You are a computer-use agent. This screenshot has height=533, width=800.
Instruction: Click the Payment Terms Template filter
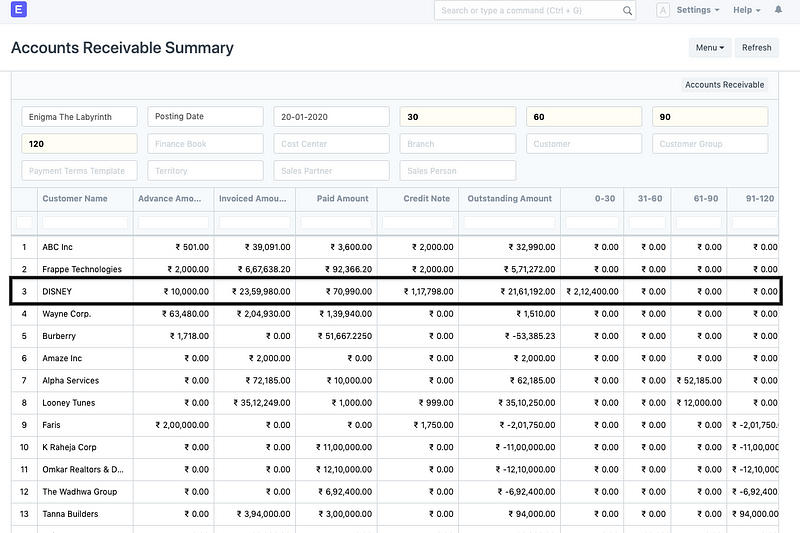click(x=79, y=171)
